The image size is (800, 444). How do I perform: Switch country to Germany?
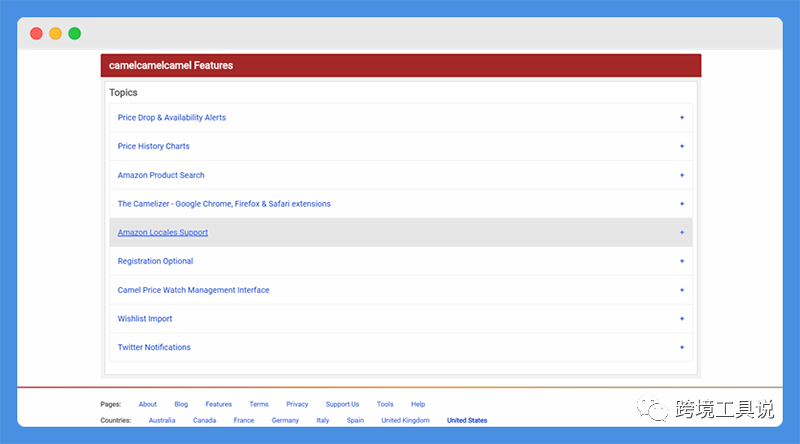pos(285,421)
